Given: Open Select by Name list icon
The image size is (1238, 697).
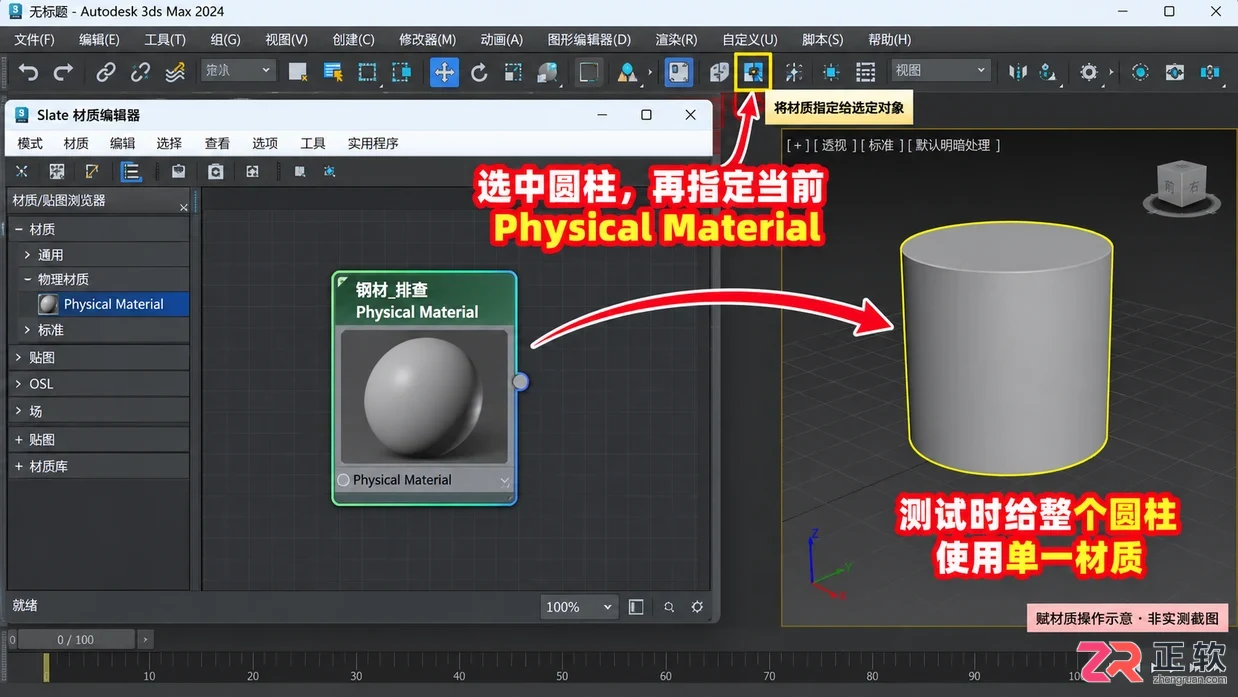Looking at the screenshot, I should coord(333,72).
